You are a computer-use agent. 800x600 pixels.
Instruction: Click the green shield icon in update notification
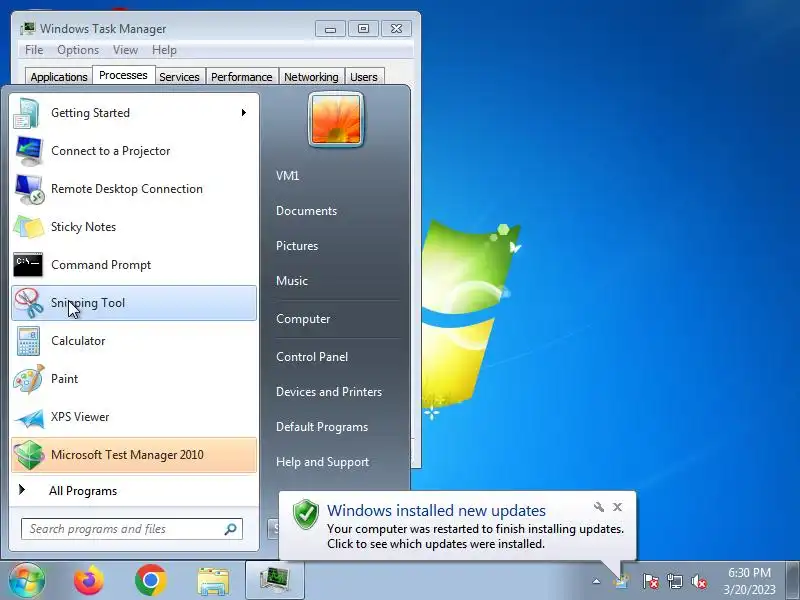coord(306,514)
